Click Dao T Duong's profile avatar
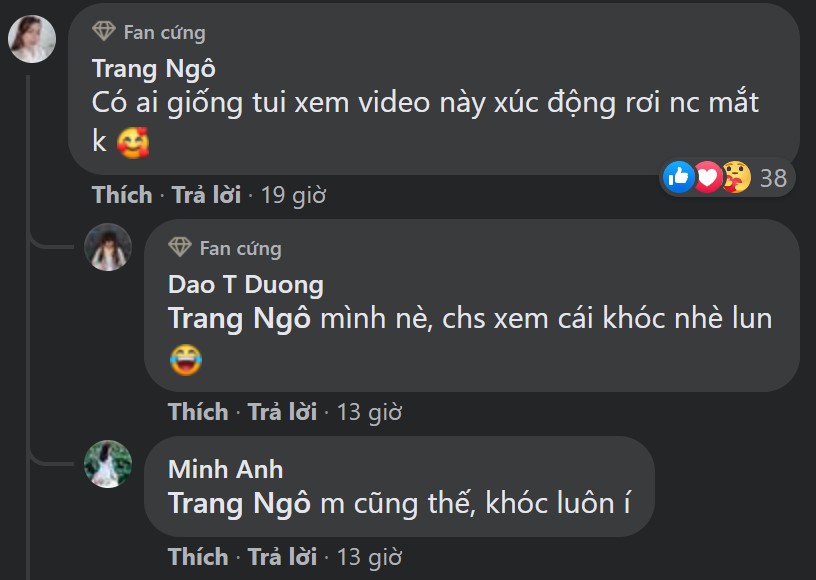This screenshot has width=816, height=580. [108, 247]
